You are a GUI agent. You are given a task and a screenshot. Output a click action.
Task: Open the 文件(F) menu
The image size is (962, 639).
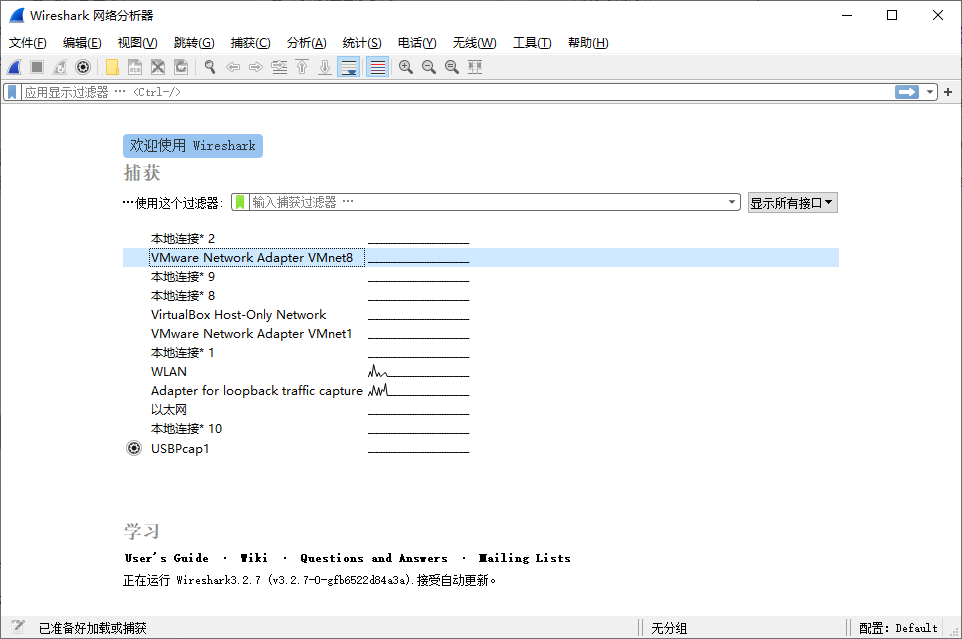(28, 43)
